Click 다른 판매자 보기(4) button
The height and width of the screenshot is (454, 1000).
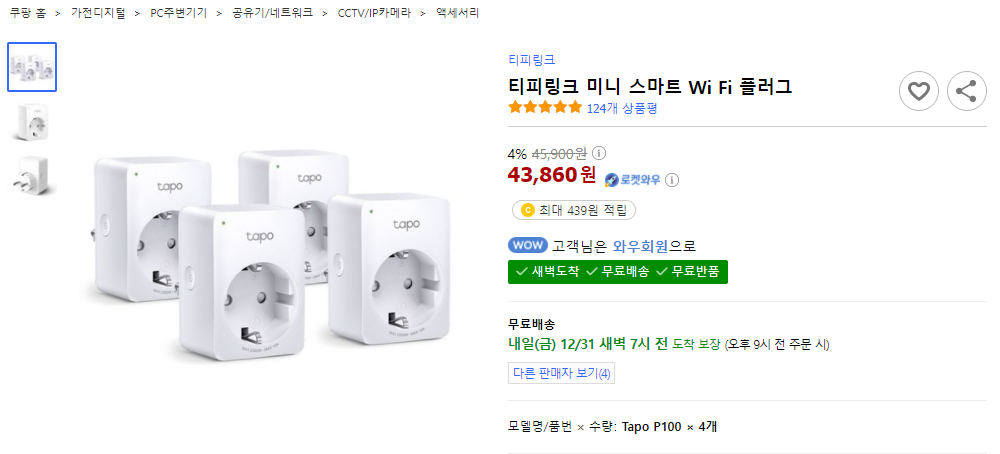click(561, 373)
